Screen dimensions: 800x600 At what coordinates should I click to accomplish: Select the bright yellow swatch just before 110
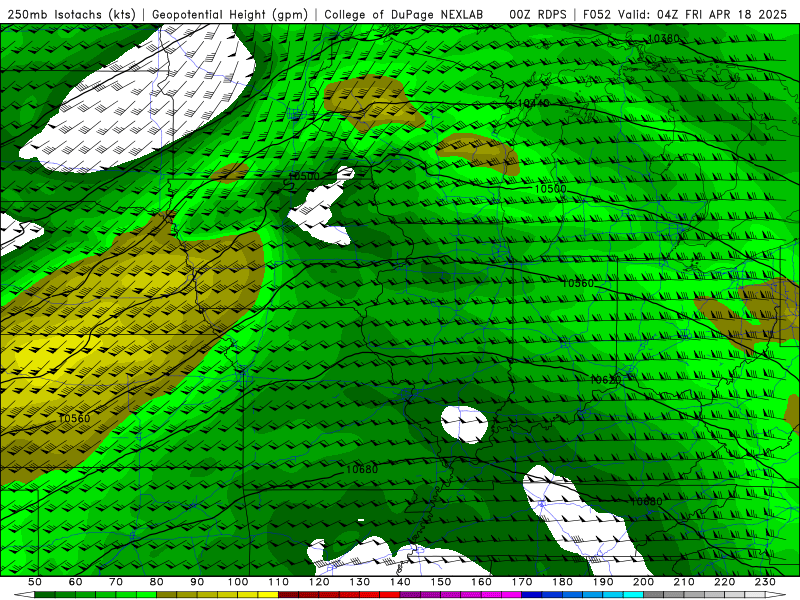coord(268,595)
